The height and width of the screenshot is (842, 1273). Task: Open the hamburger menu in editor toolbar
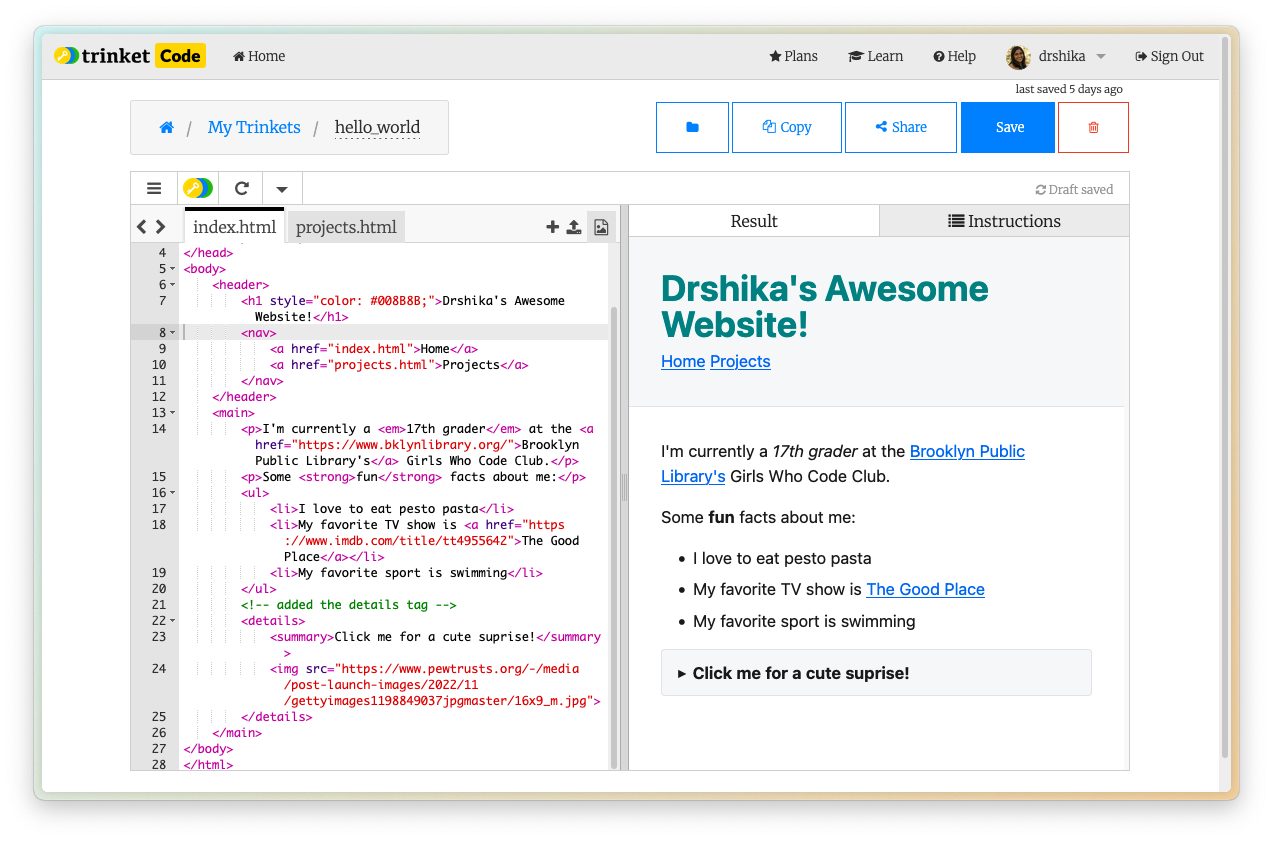154,188
